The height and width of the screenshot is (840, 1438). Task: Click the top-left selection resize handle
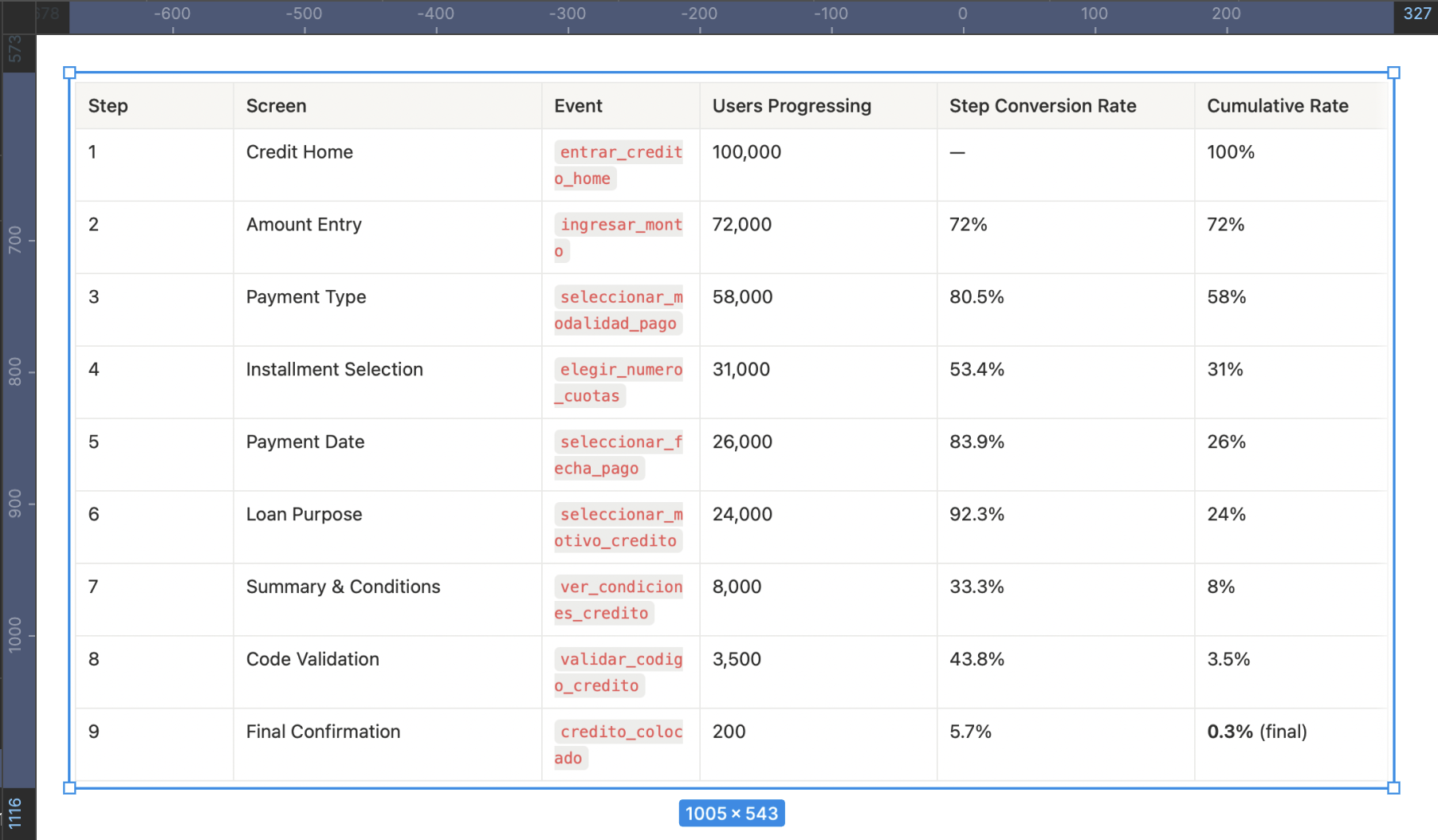point(69,73)
